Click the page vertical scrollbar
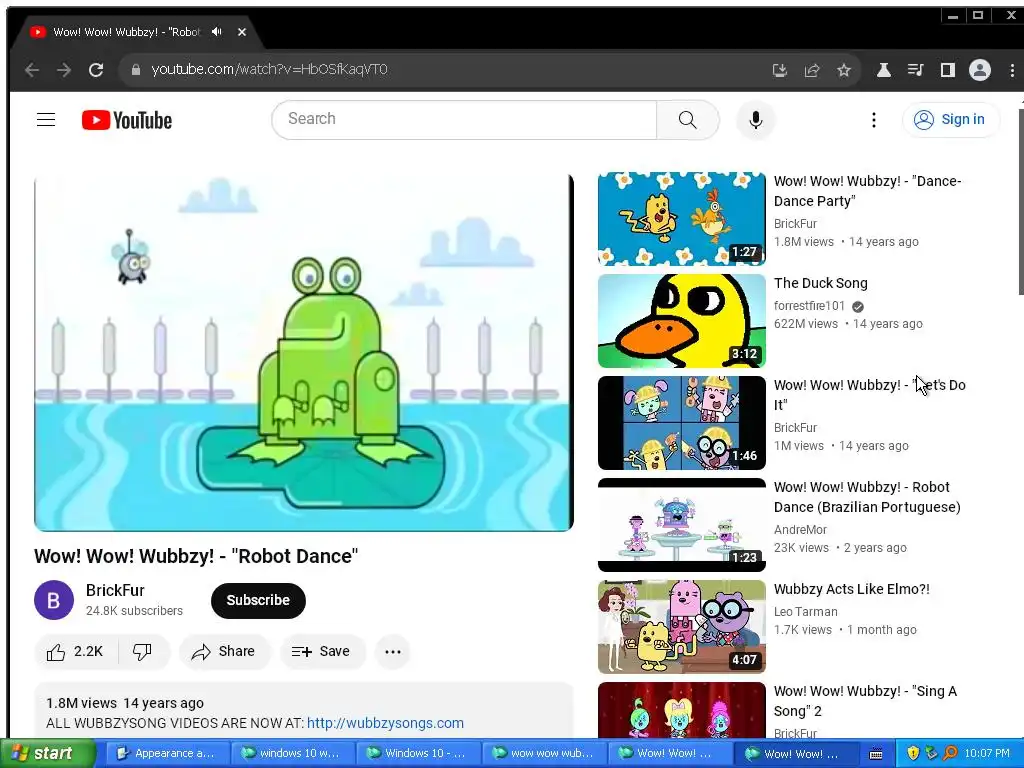This screenshot has width=1024, height=768. (1021, 201)
